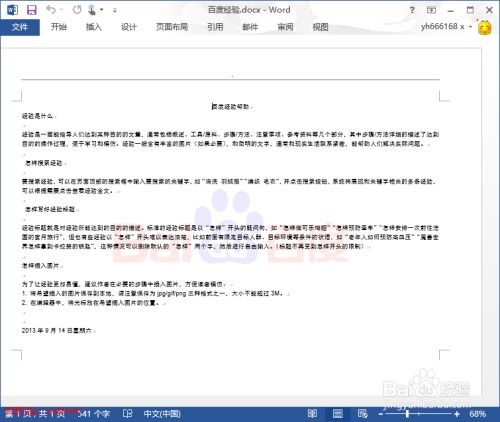Click the title line 百度经验帮助
The height and width of the screenshot is (422, 500).
tap(231, 107)
